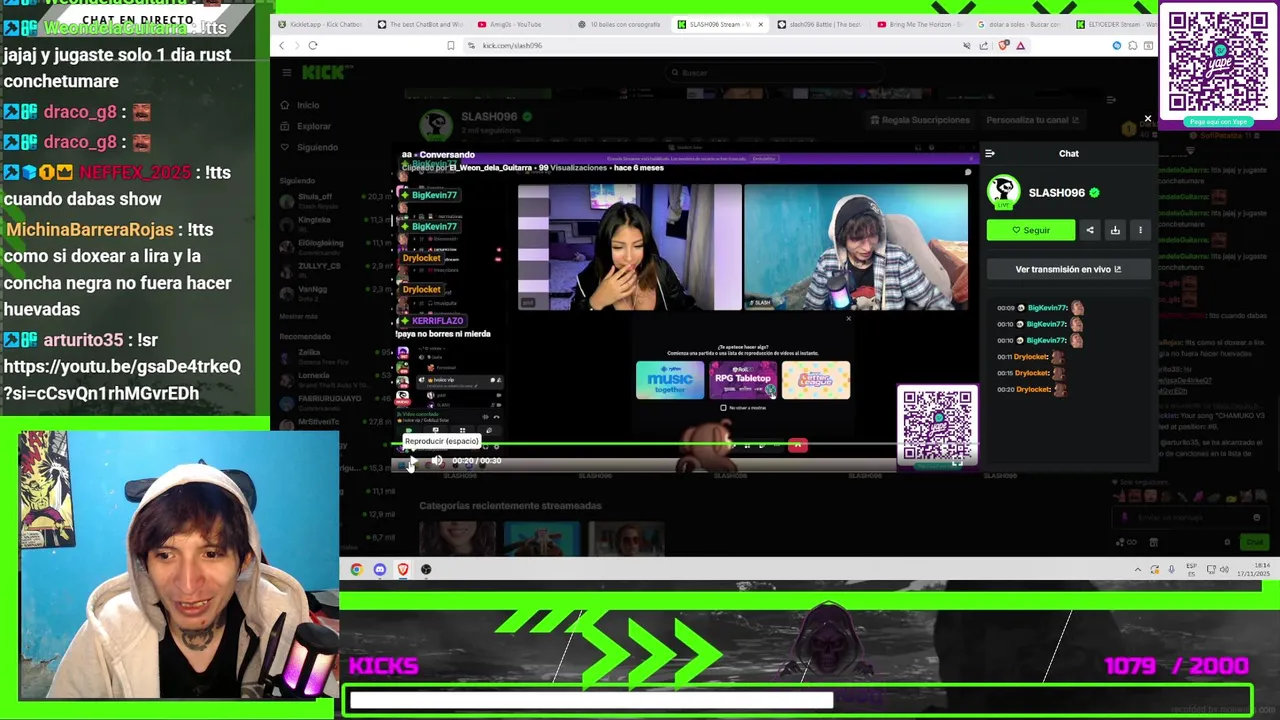1280x720 pixels.
Task: Open Ver transmisión en vivo link
Action: (x=1068, y=269)
